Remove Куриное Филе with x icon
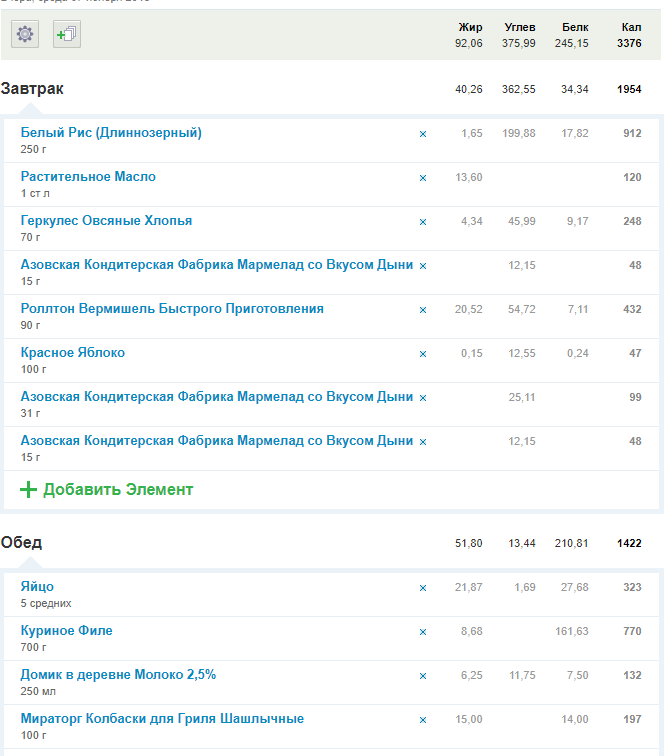 (x=422, y=632)
